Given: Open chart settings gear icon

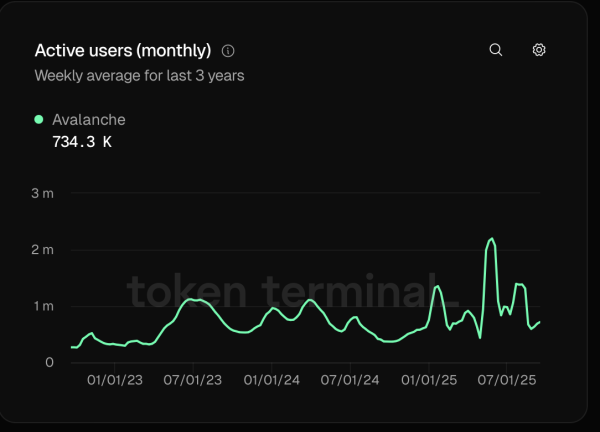Looking at the screenshot, I should 539,50.
